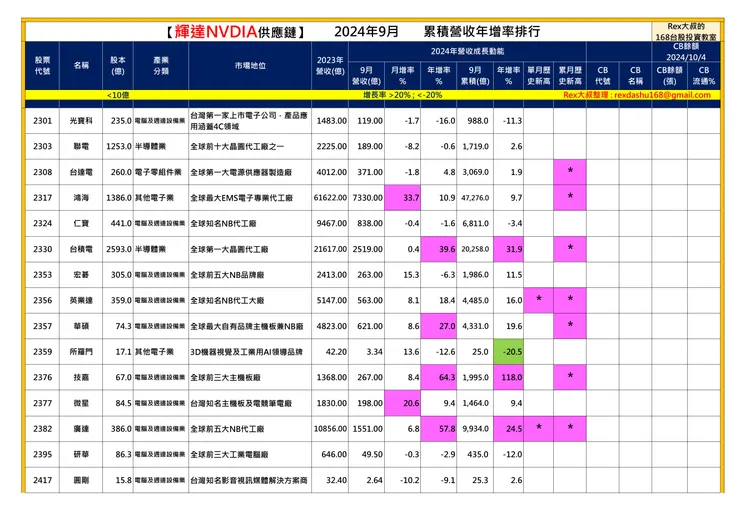
Task: Click 英業達 row's single-month record-high asterisk
Action: [538, 299]
